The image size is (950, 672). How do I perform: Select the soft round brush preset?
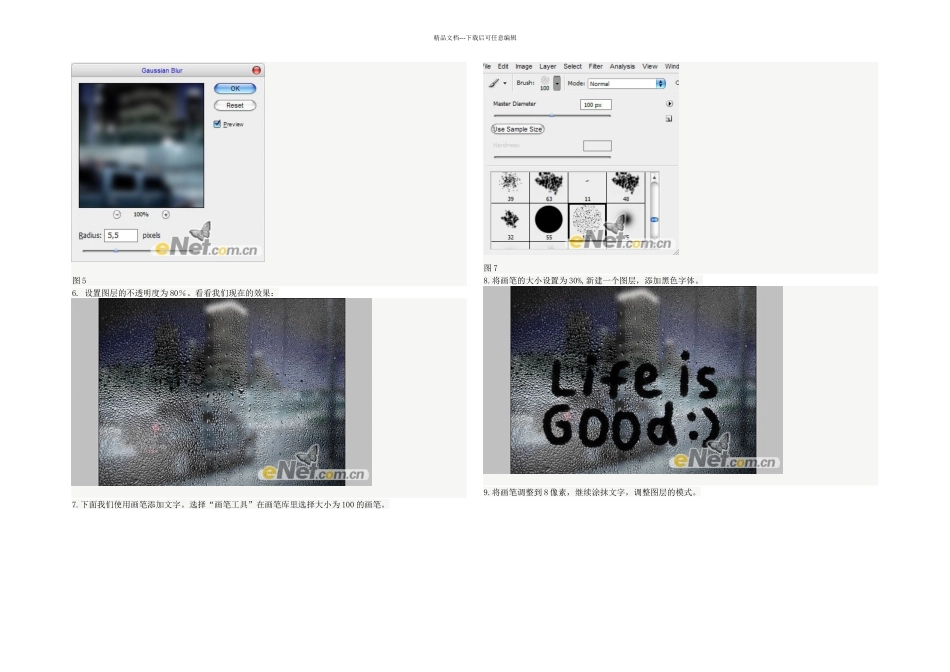(625, 222)
